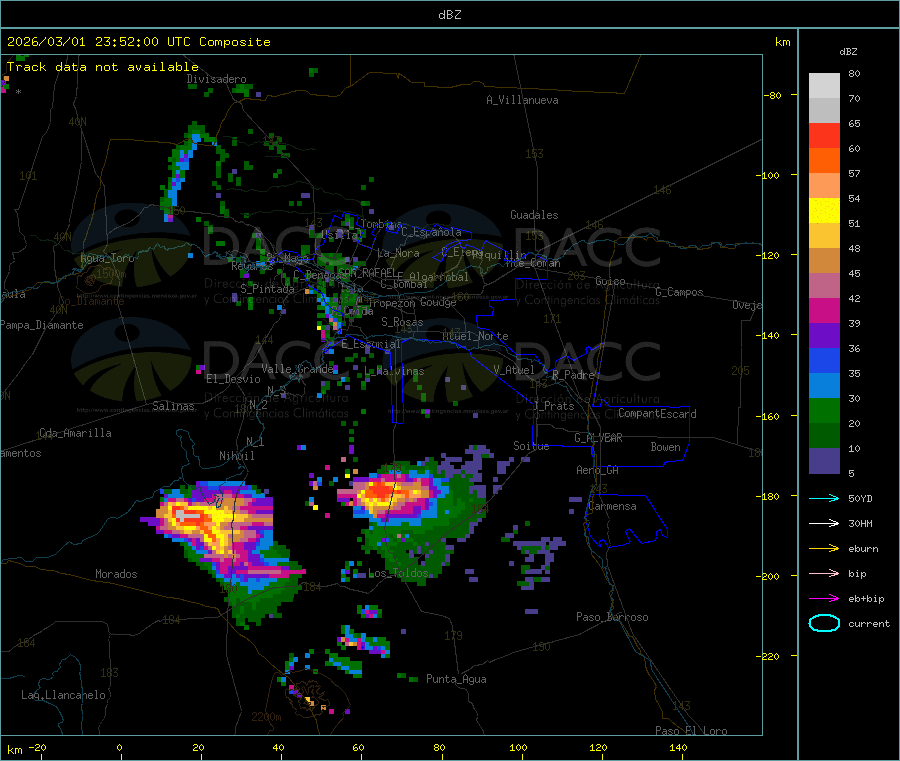Screen dimensions: 900x761
Task: Click the Divisadero map label
Action: (x=216, y=79)
